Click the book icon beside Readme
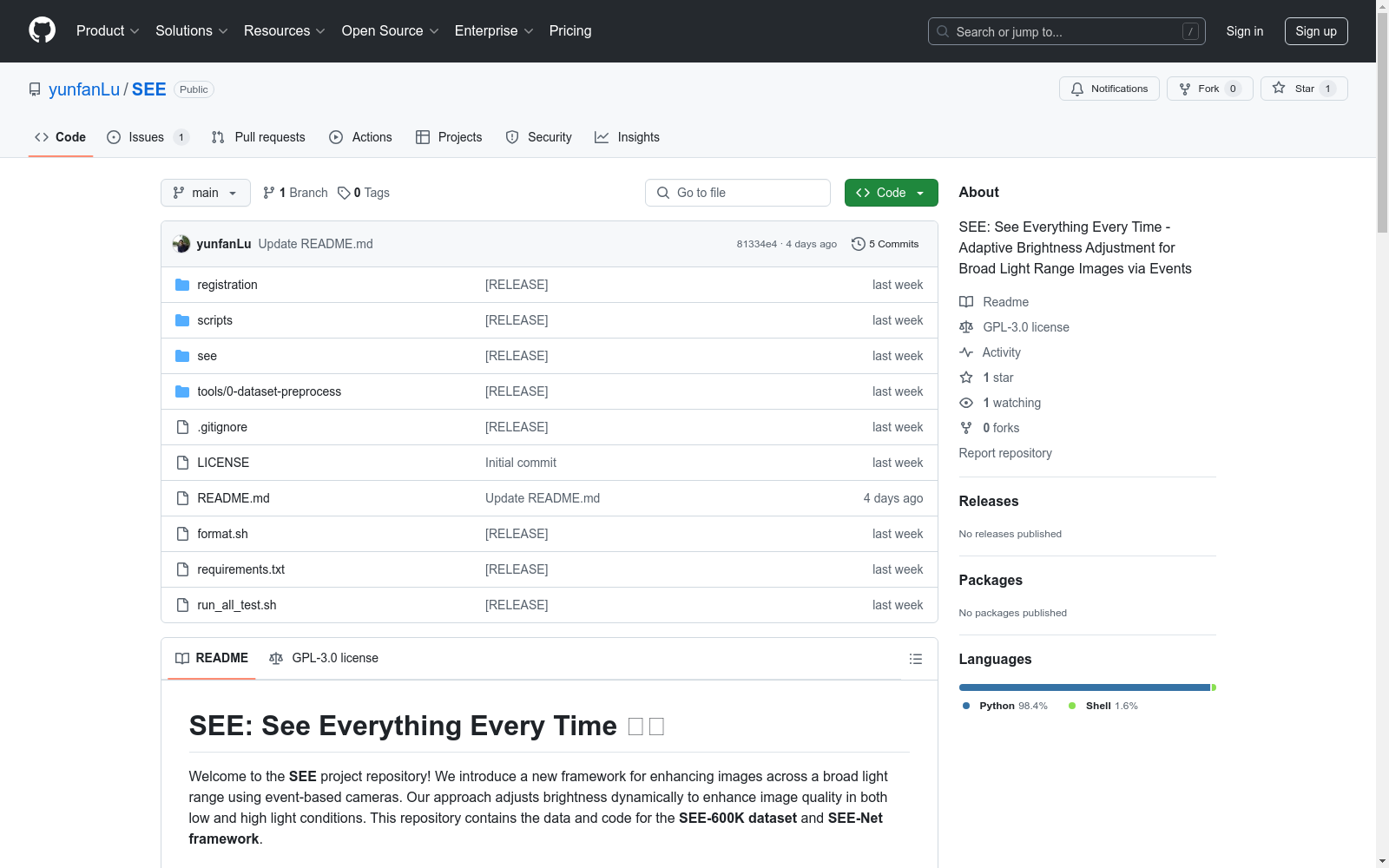This screenshot has height=868, width=1389. click(966, 302)
